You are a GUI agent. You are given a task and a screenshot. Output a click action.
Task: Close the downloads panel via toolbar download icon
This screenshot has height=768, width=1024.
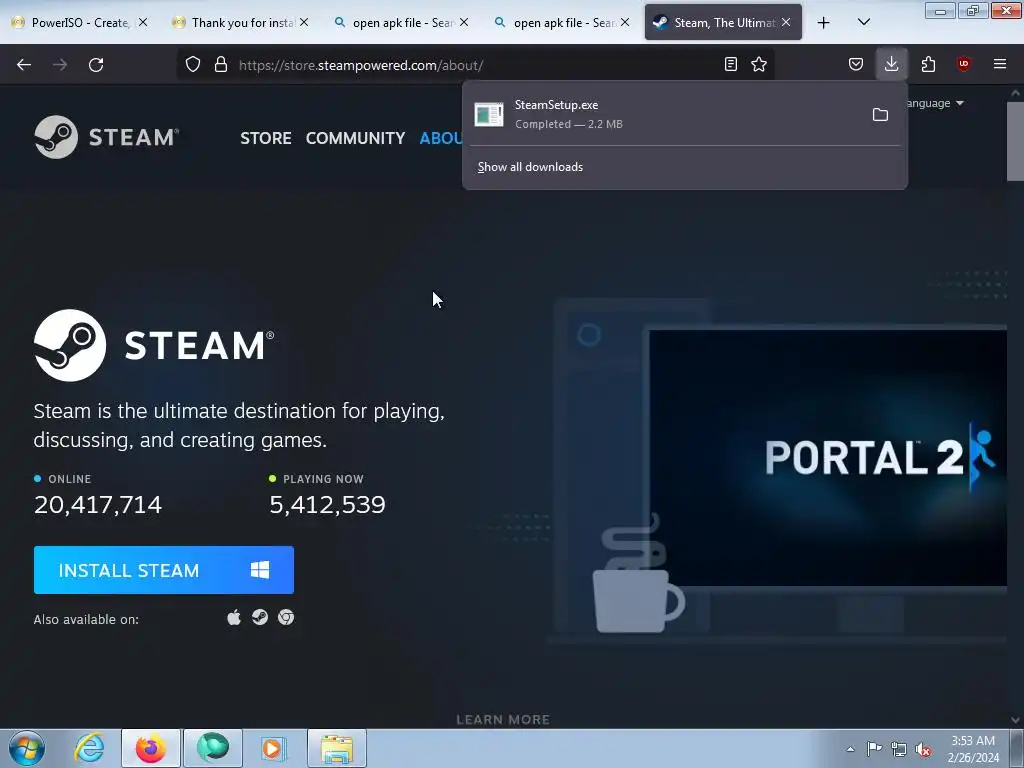tap(891, 64)
